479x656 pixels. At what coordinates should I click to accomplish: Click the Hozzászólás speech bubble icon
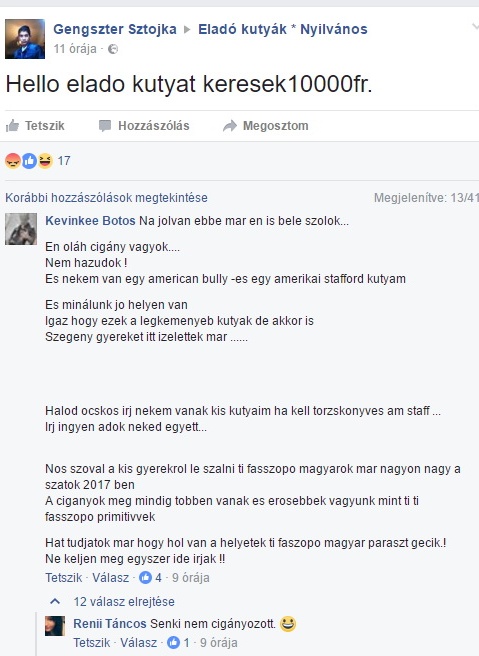105,126
